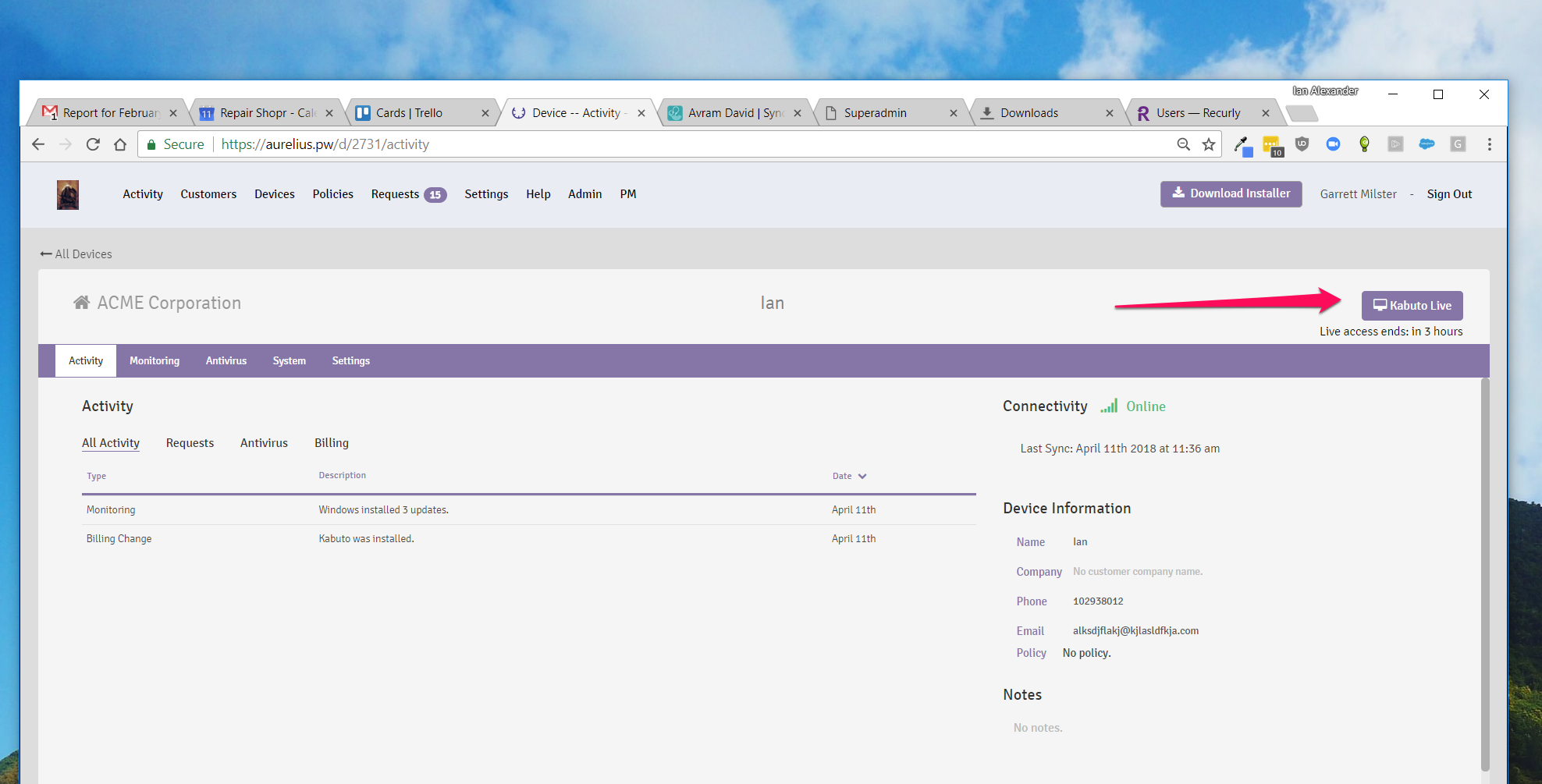Open the Antivirus device tab
1542x784 pixels.
(226, 361)
